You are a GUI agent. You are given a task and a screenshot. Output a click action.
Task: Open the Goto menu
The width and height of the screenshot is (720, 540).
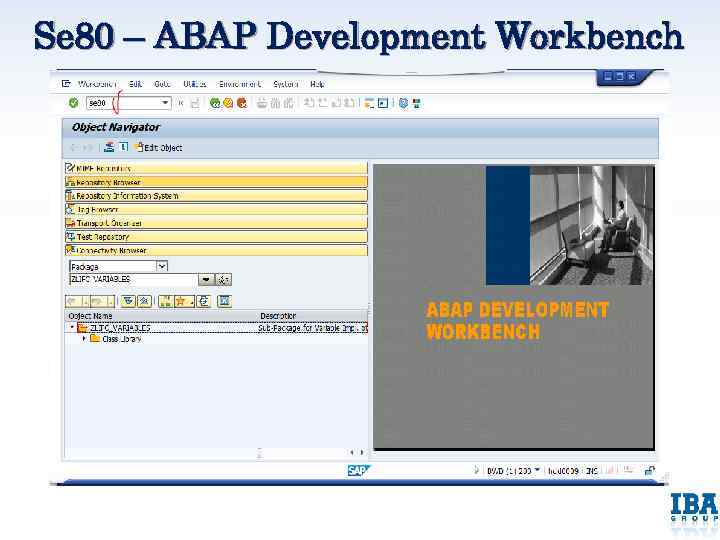[x=162, y=84]
